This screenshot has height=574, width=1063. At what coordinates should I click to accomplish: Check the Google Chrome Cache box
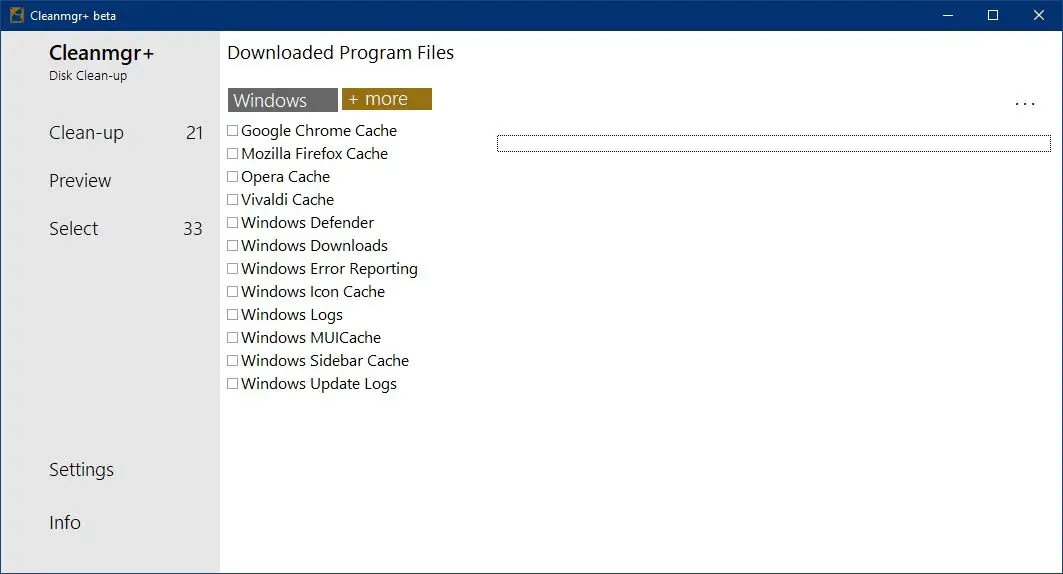(233, 130)
